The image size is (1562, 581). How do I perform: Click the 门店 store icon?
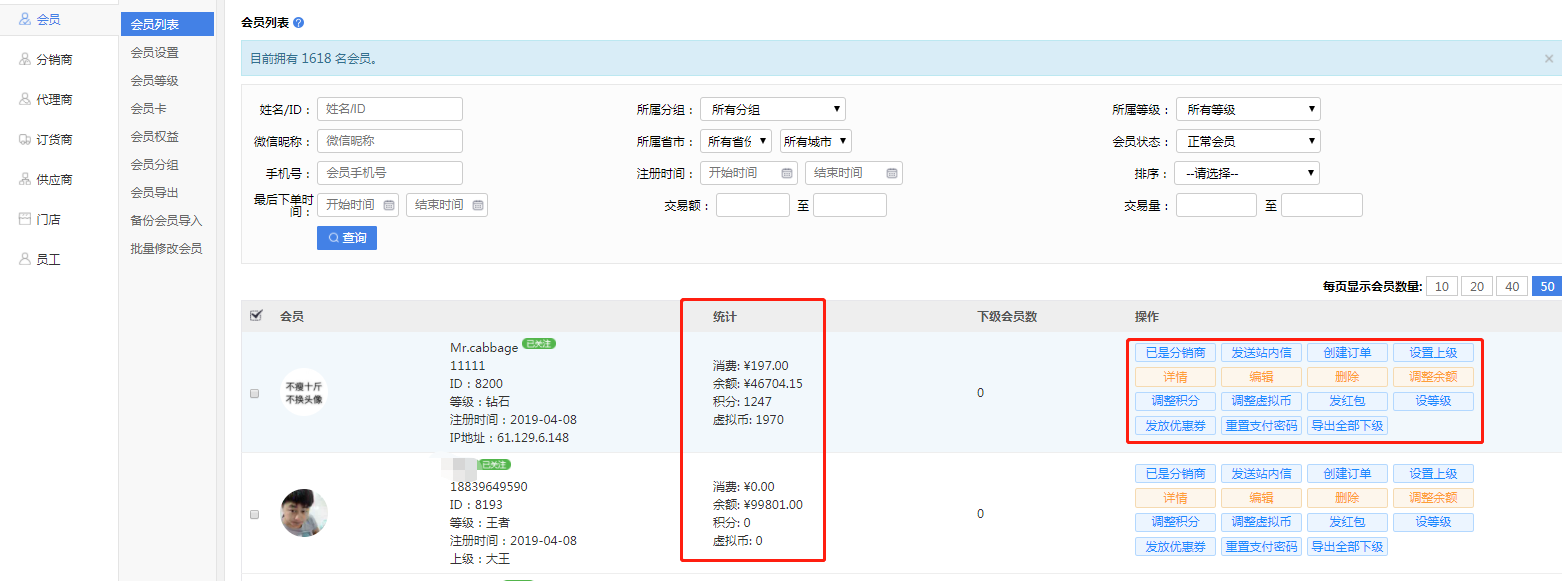click(x=25, y=219)
